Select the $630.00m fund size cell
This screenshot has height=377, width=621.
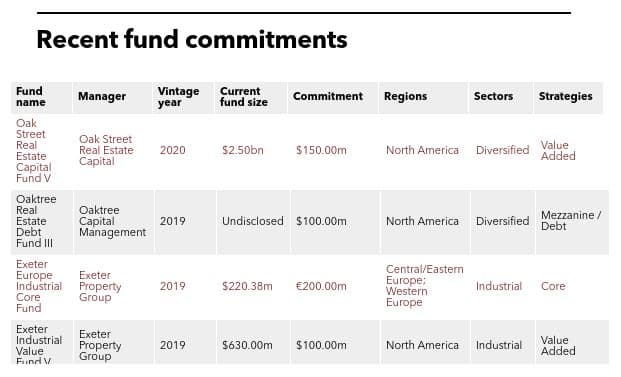pos(253,342)
